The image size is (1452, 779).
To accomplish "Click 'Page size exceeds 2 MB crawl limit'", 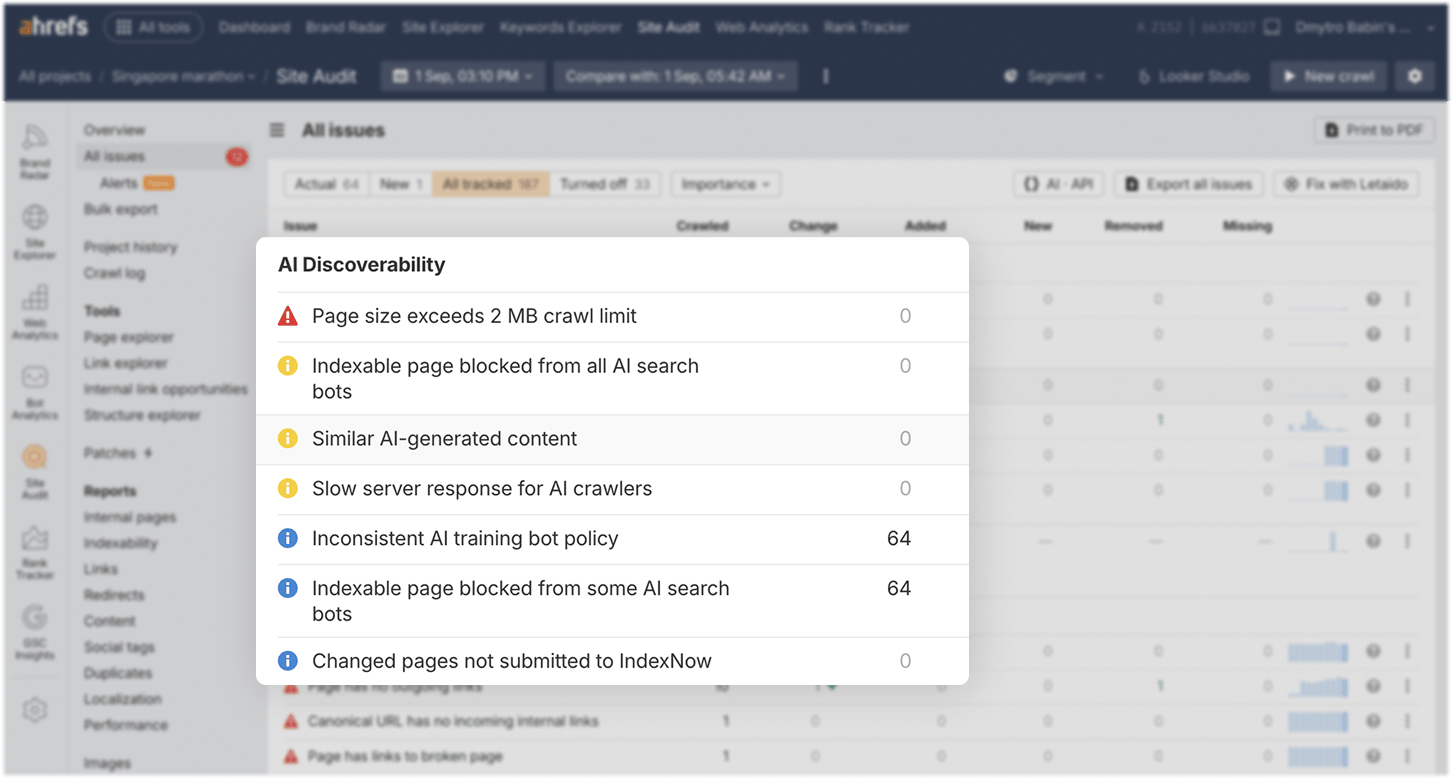I will (x=474, y=316).
